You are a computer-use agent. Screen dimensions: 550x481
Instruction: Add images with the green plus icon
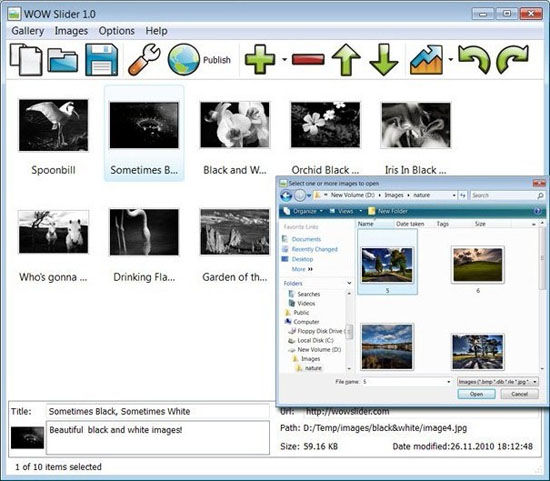pos(260,59)
